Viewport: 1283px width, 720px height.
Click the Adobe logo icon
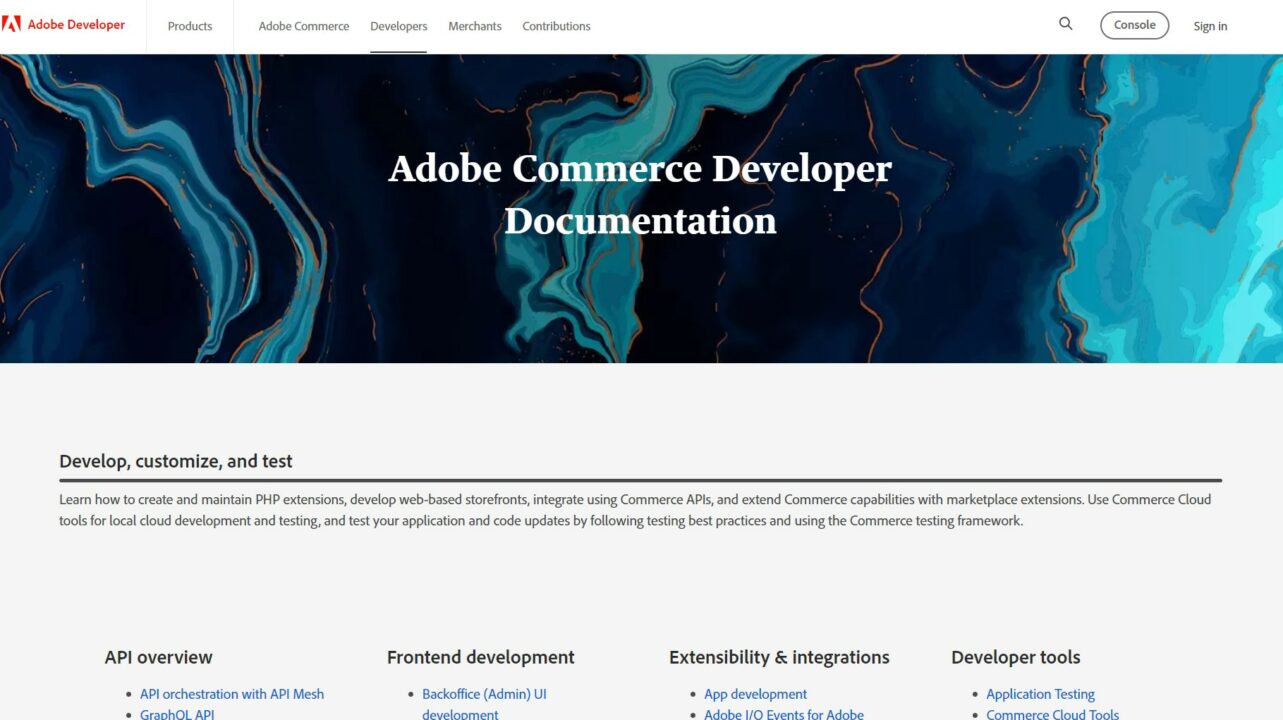click(x=11, y=25)
